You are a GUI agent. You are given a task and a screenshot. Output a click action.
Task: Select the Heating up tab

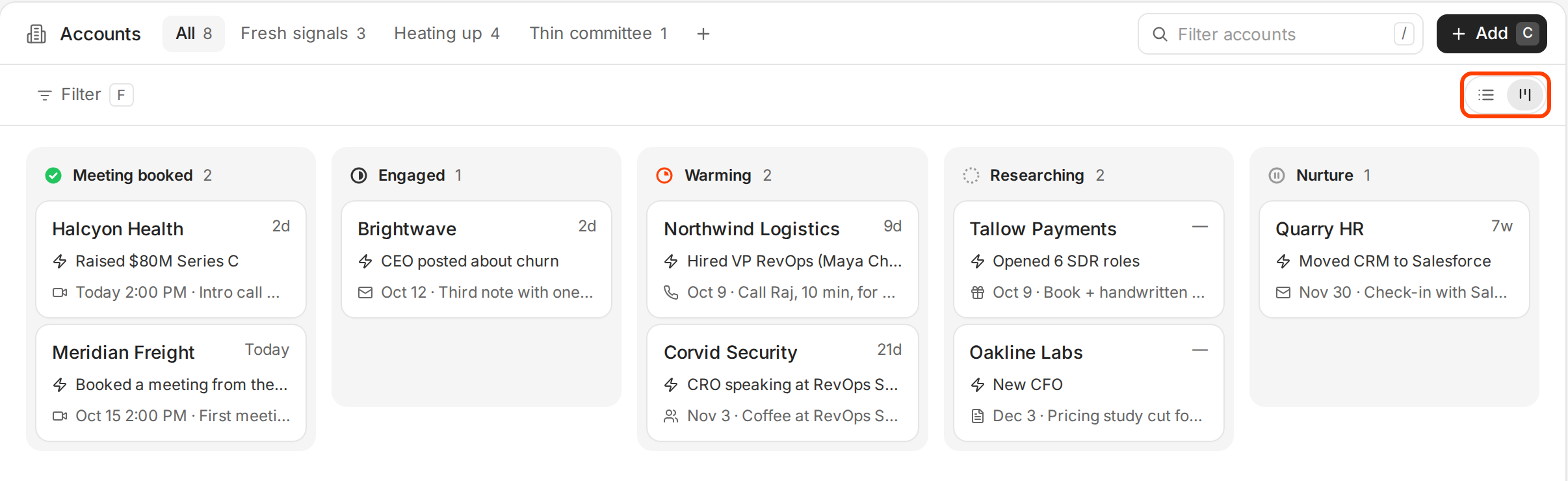(x=447, y=34)
